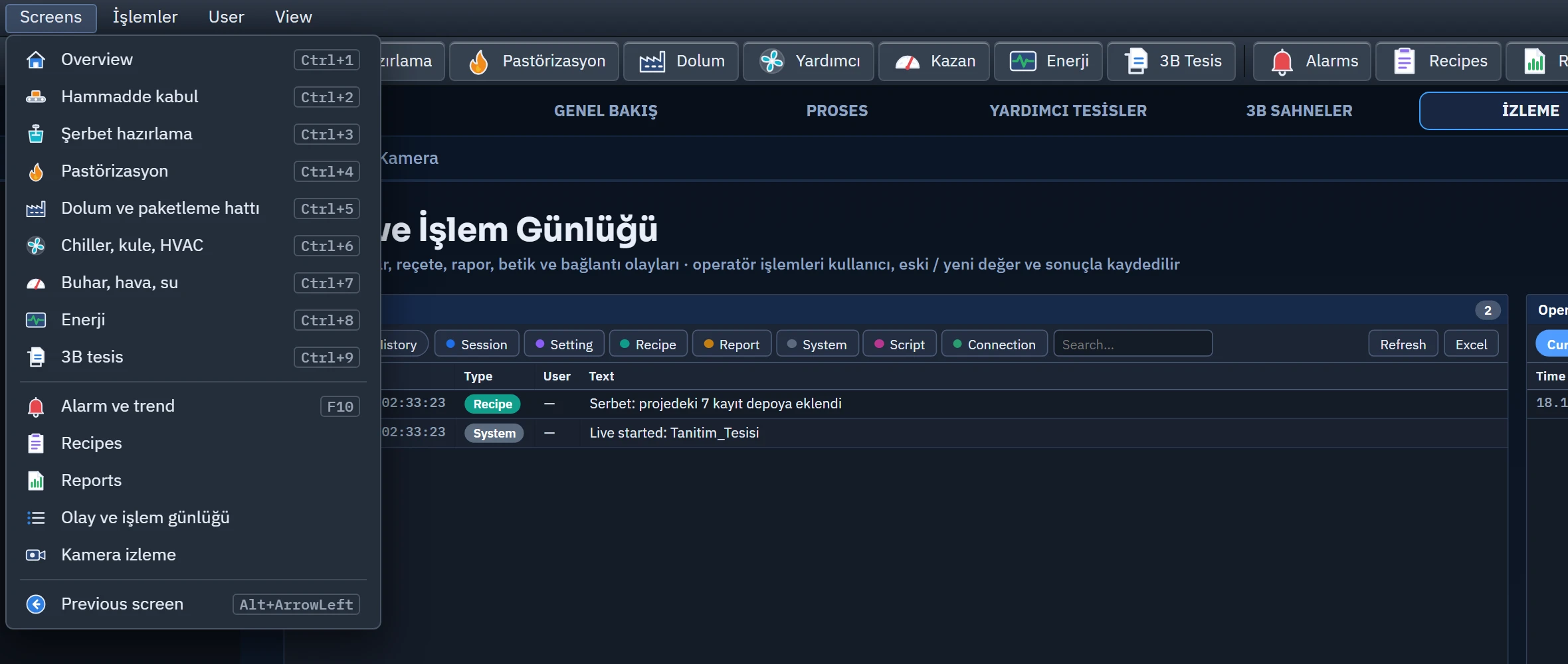Toggle the Script event filter
Image resolution: width=1568 pixels, height=664 pixels.
click(x=900, y=344)
